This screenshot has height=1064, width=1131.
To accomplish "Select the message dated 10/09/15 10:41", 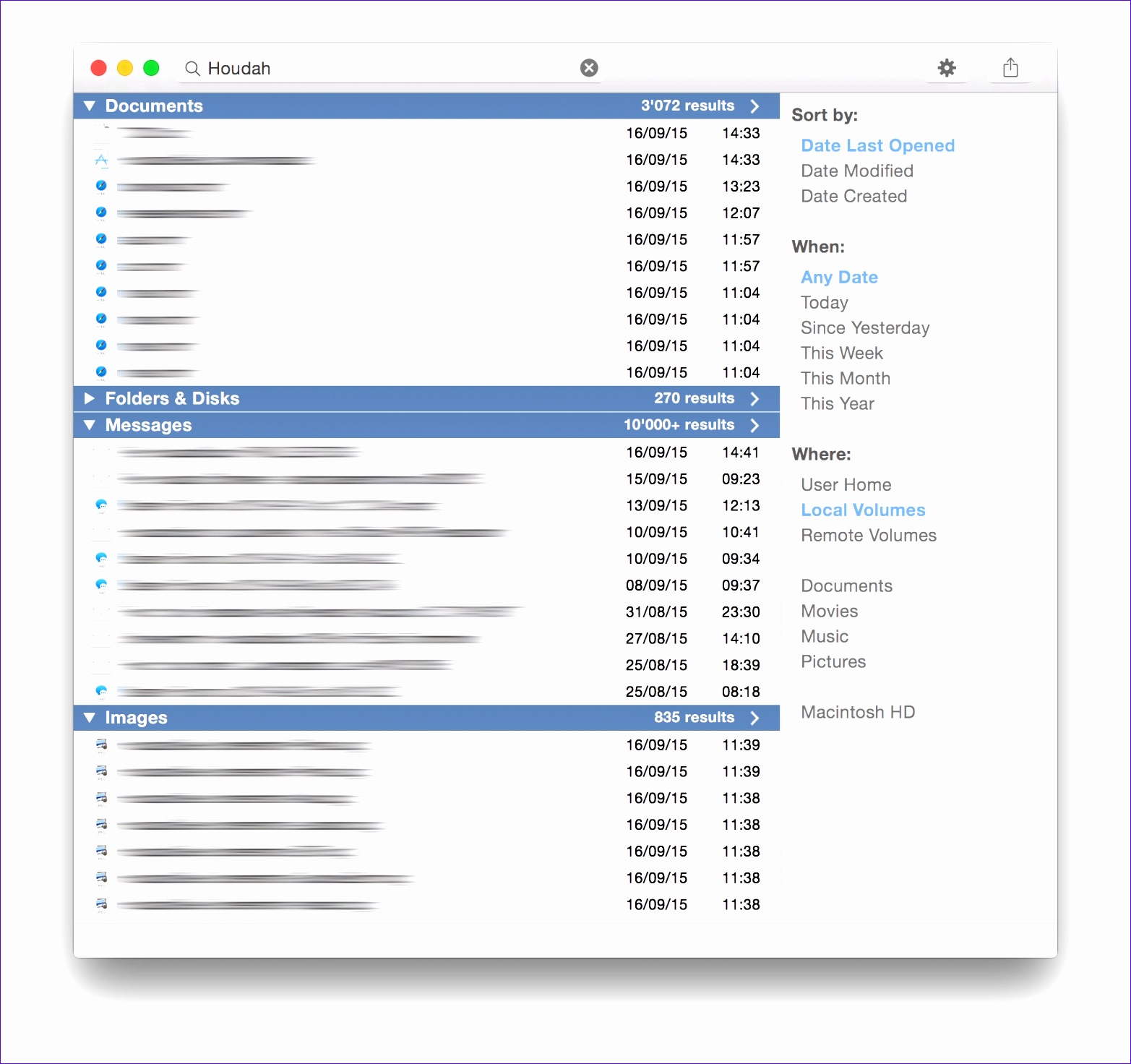I will pyautogui.click(x=426, y=533).
